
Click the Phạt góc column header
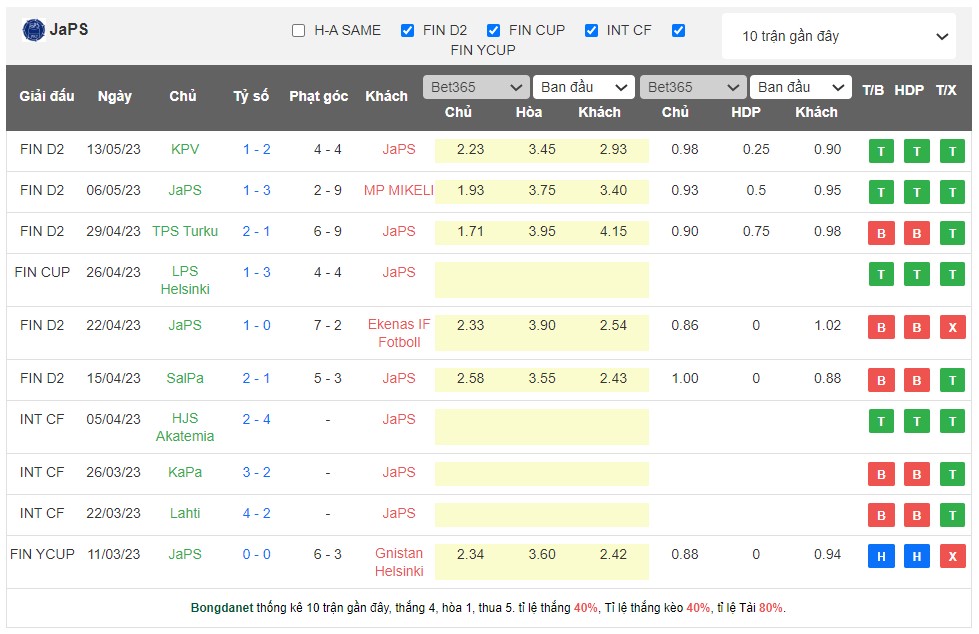click(x=318, y=96)
